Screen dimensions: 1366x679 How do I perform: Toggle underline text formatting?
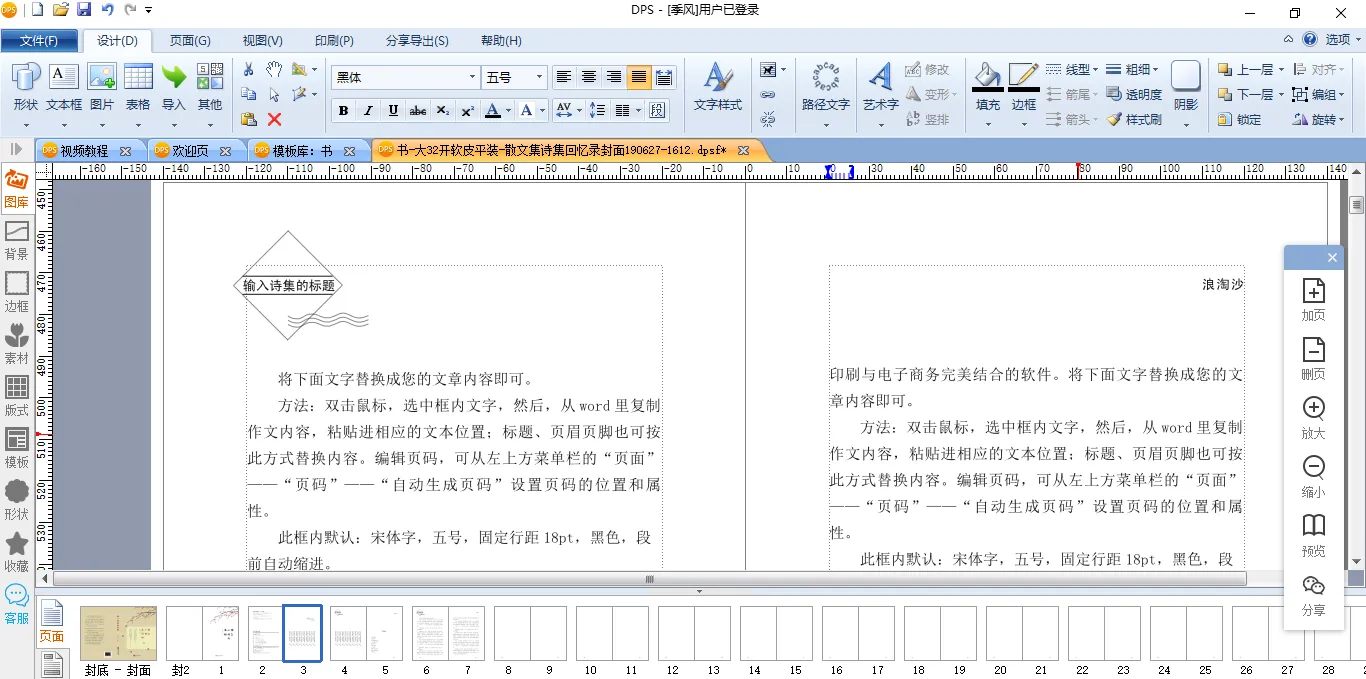393,110
